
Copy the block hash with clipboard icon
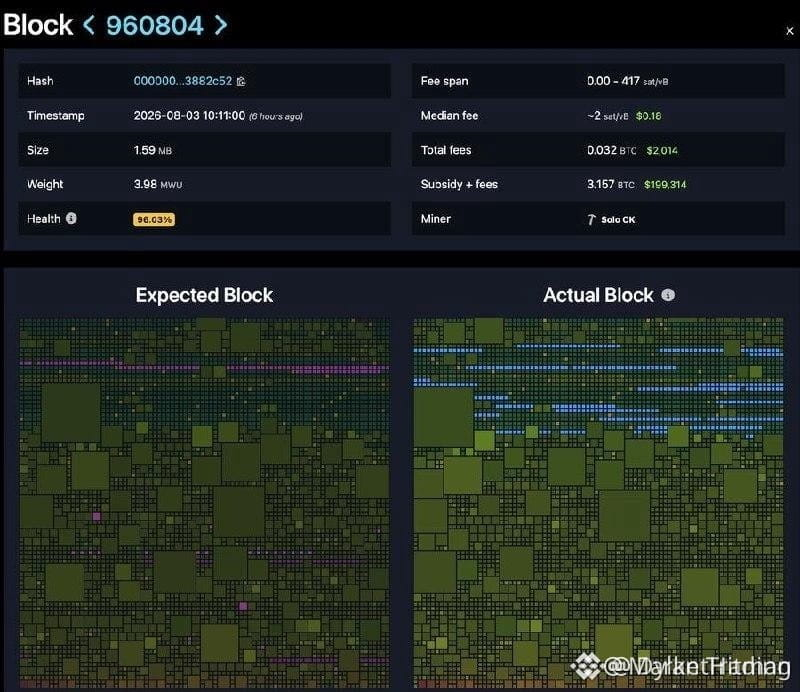tap(241, 81)
